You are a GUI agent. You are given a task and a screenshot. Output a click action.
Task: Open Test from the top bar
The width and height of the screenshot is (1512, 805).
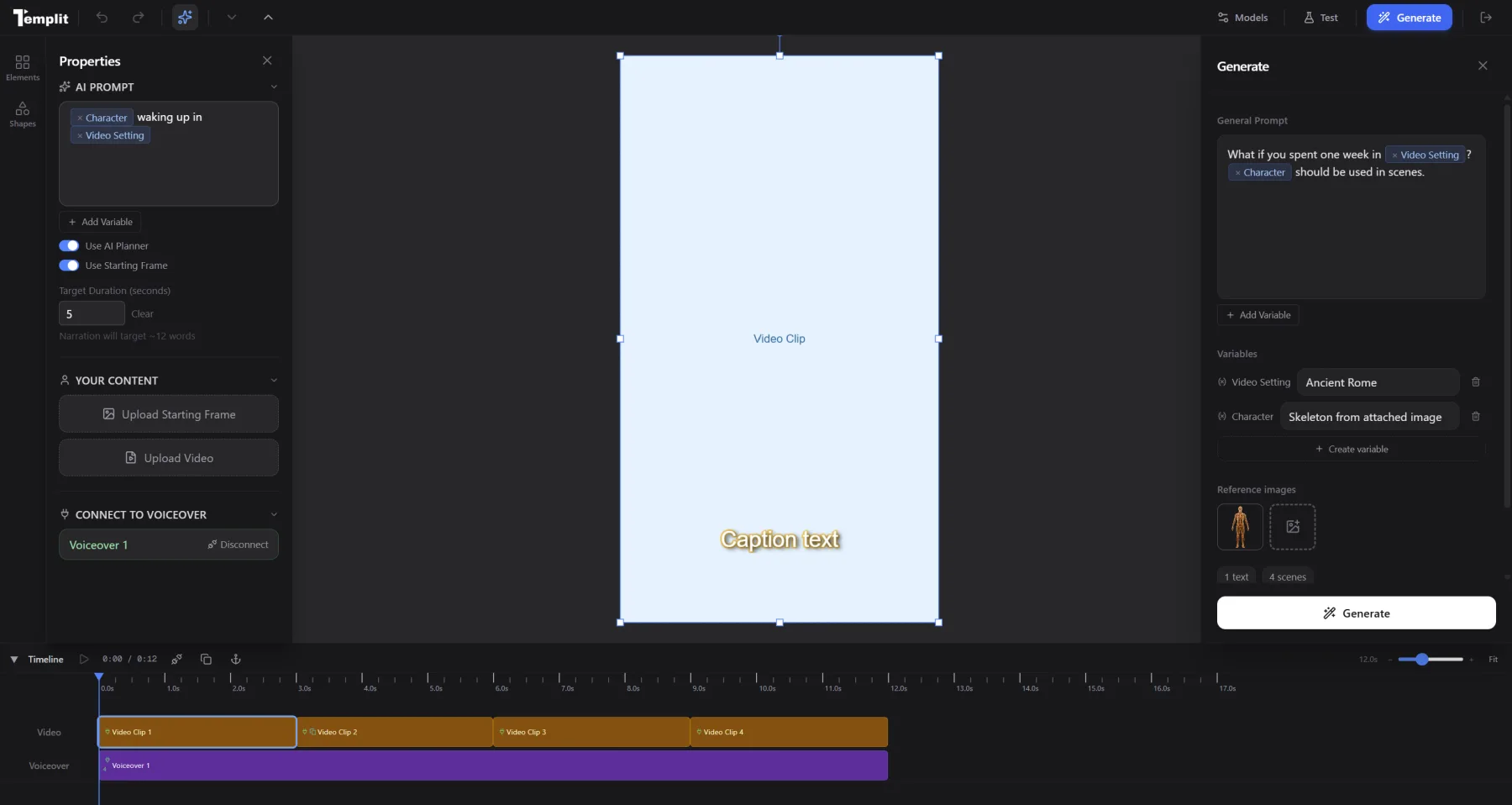(1320, 18)
